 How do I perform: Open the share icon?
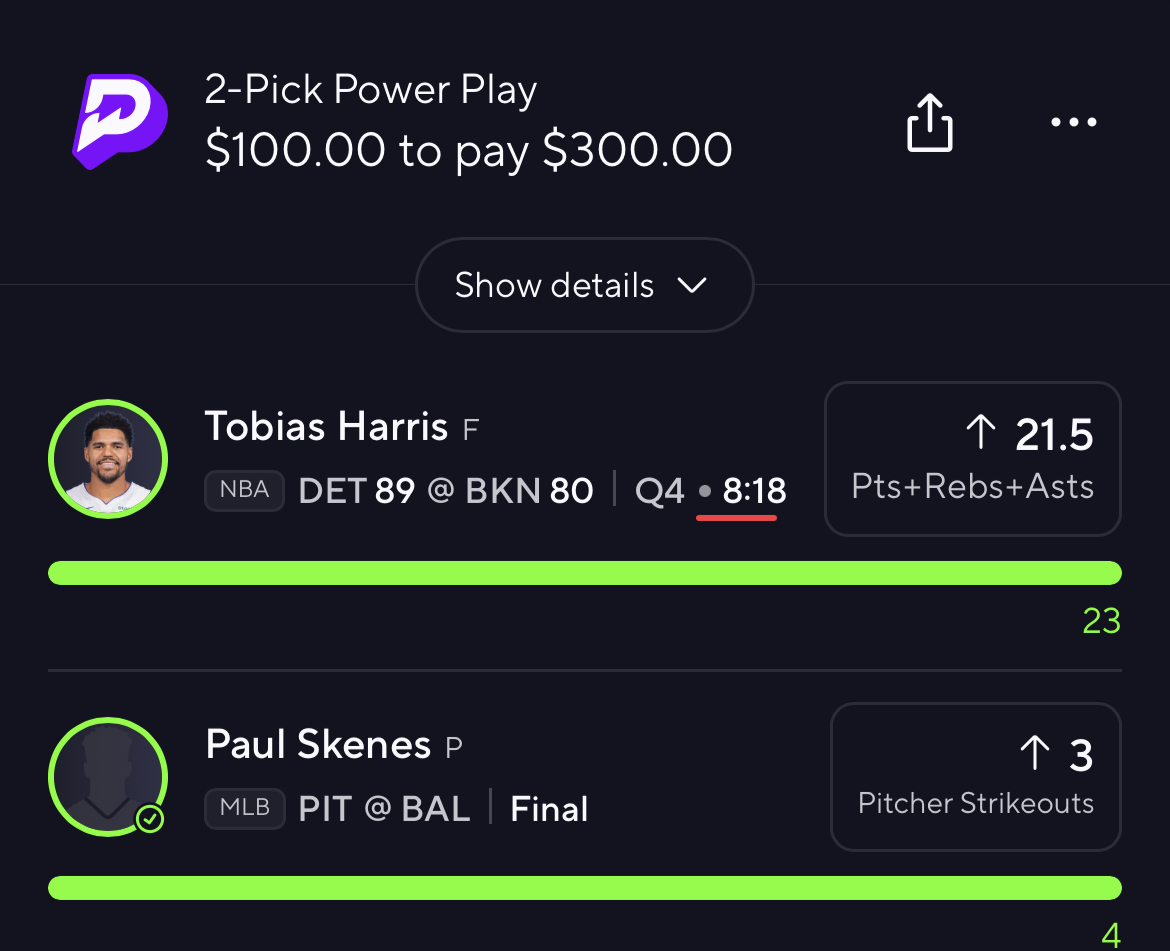(929, 123)
